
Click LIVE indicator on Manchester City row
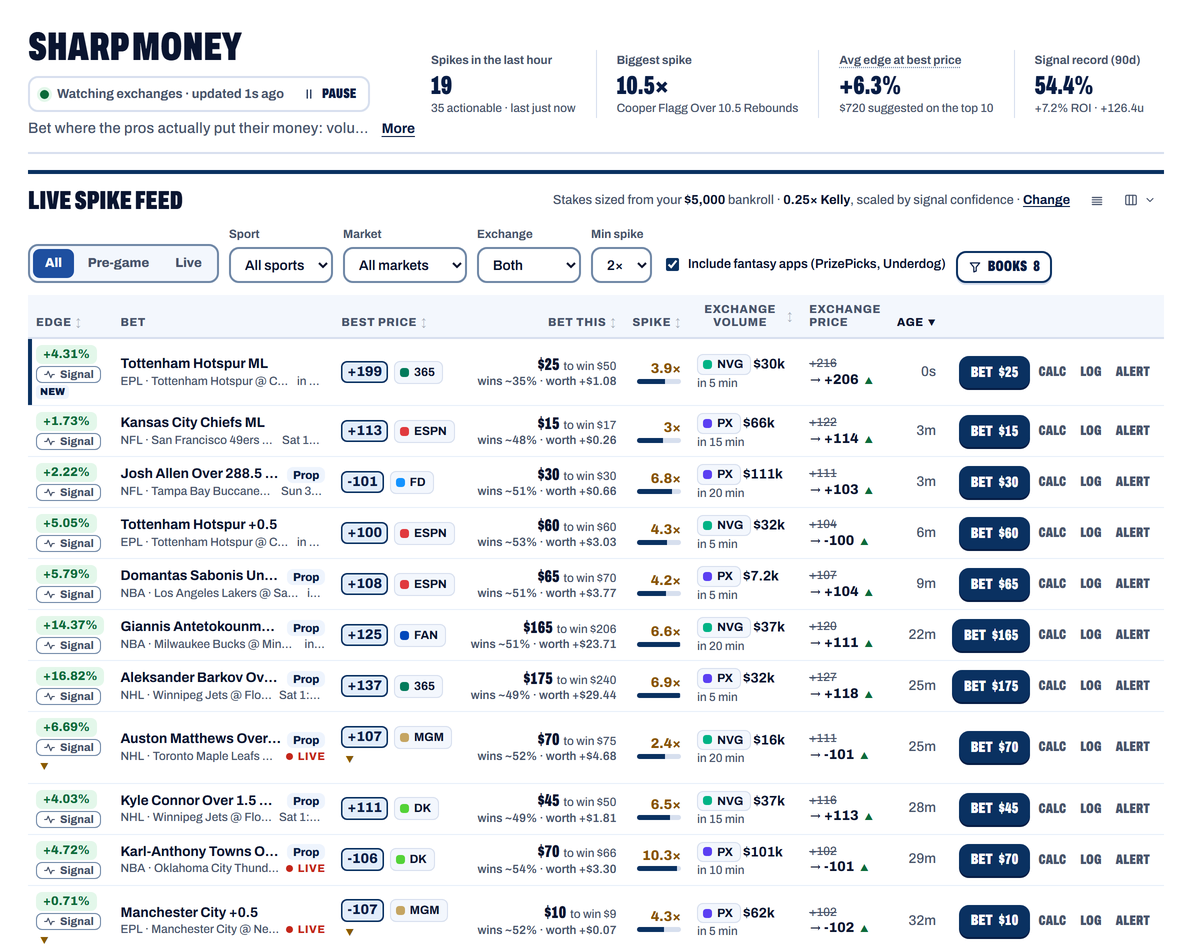tap(305, 930)
